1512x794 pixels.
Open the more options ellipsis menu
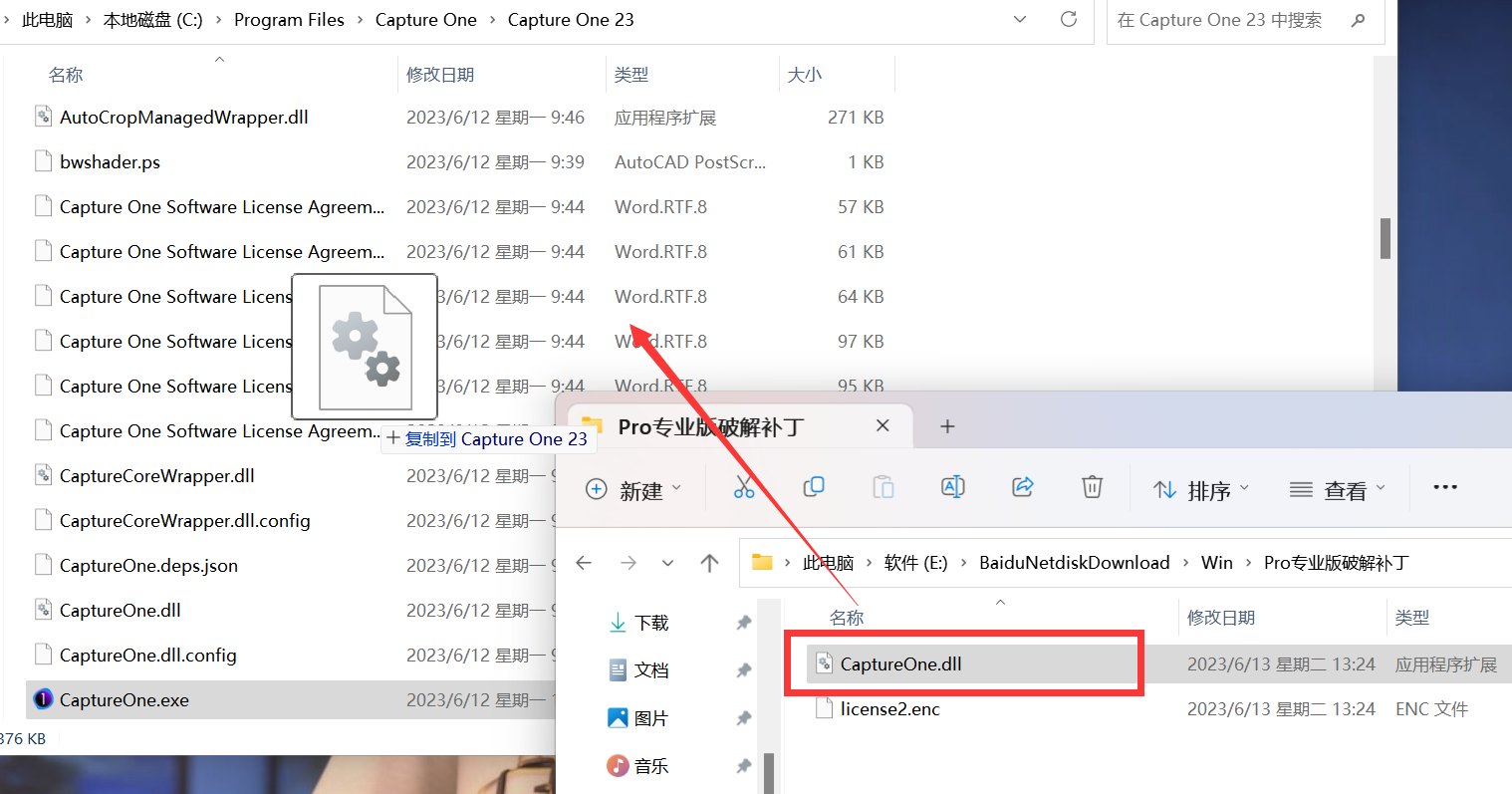click(1444, 487)
